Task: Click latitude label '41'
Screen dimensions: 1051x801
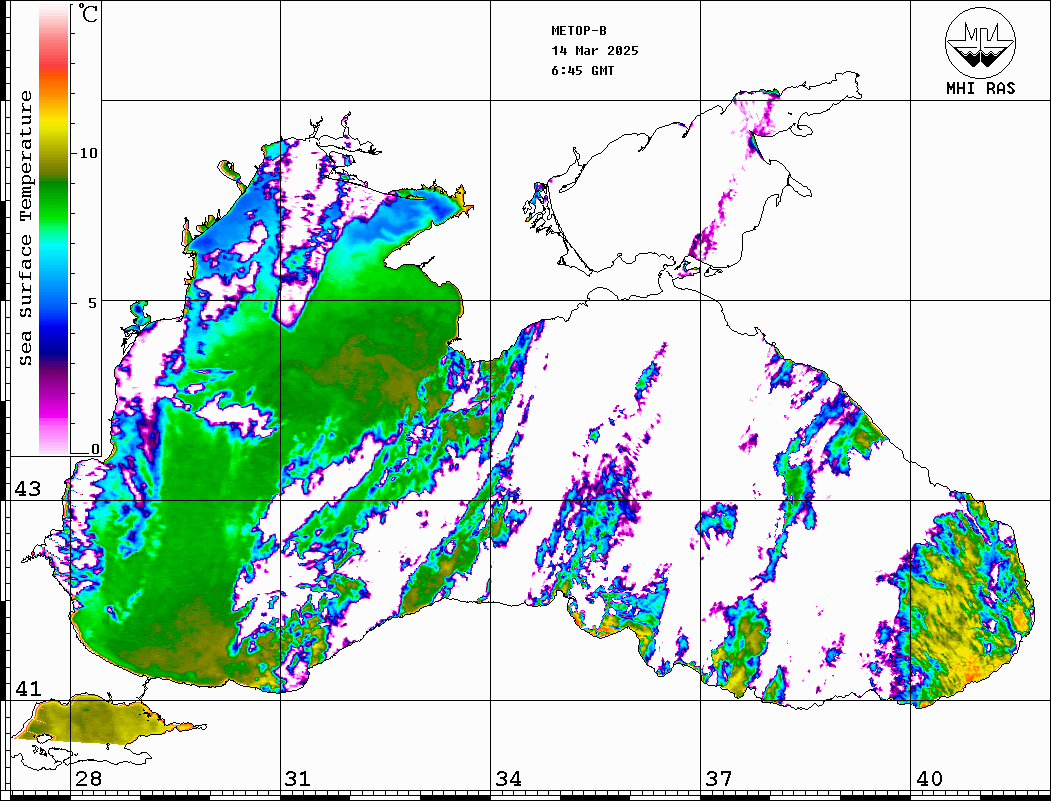Action: coord(27,688)
